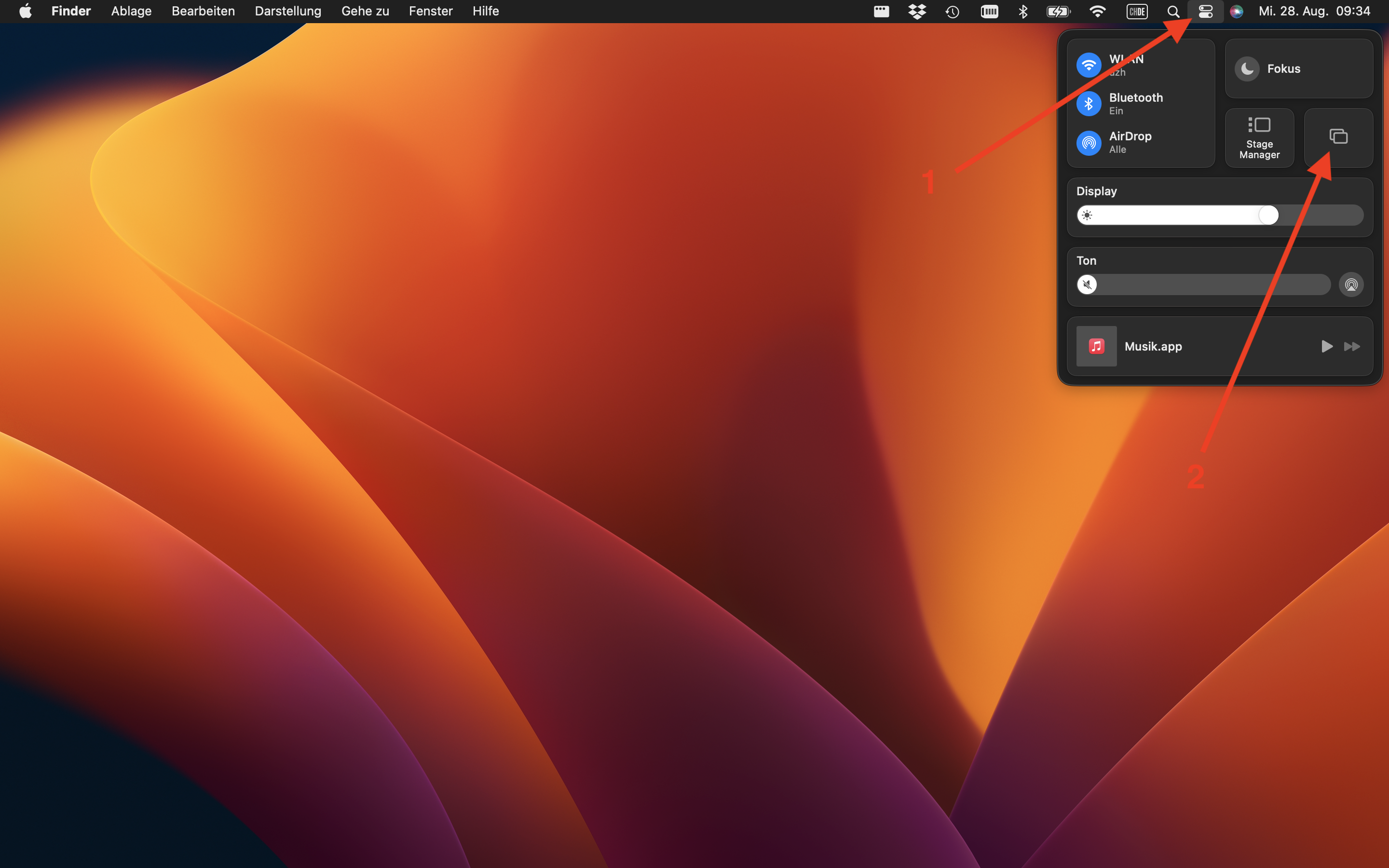The width and height of the screenshot is (1389, 868).
Task: Open the Dropbox menu bar icon
Action: [x=917, y=11]
